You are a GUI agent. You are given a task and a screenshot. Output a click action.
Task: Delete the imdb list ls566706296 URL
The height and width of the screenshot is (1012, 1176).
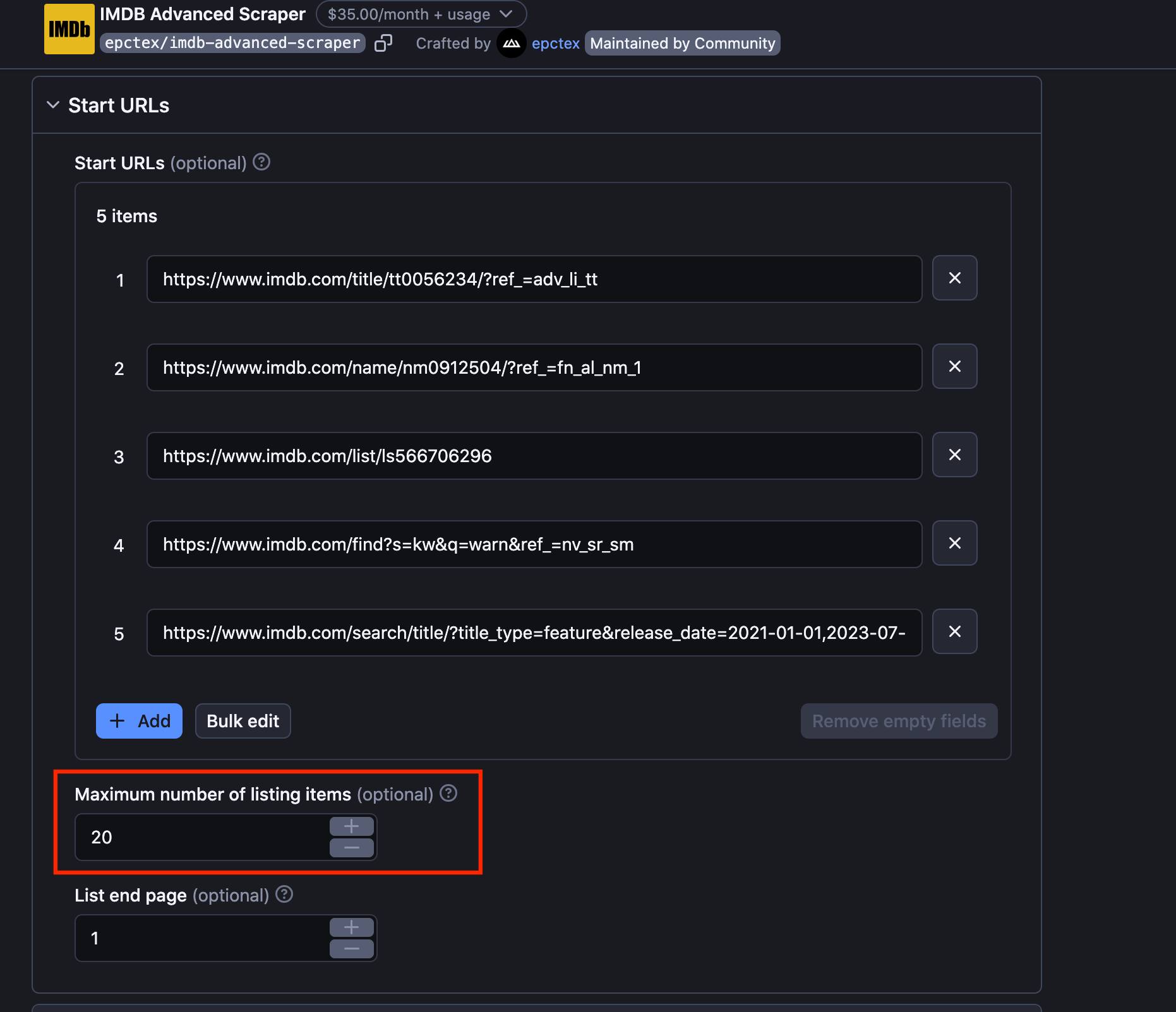pos(954,455)
